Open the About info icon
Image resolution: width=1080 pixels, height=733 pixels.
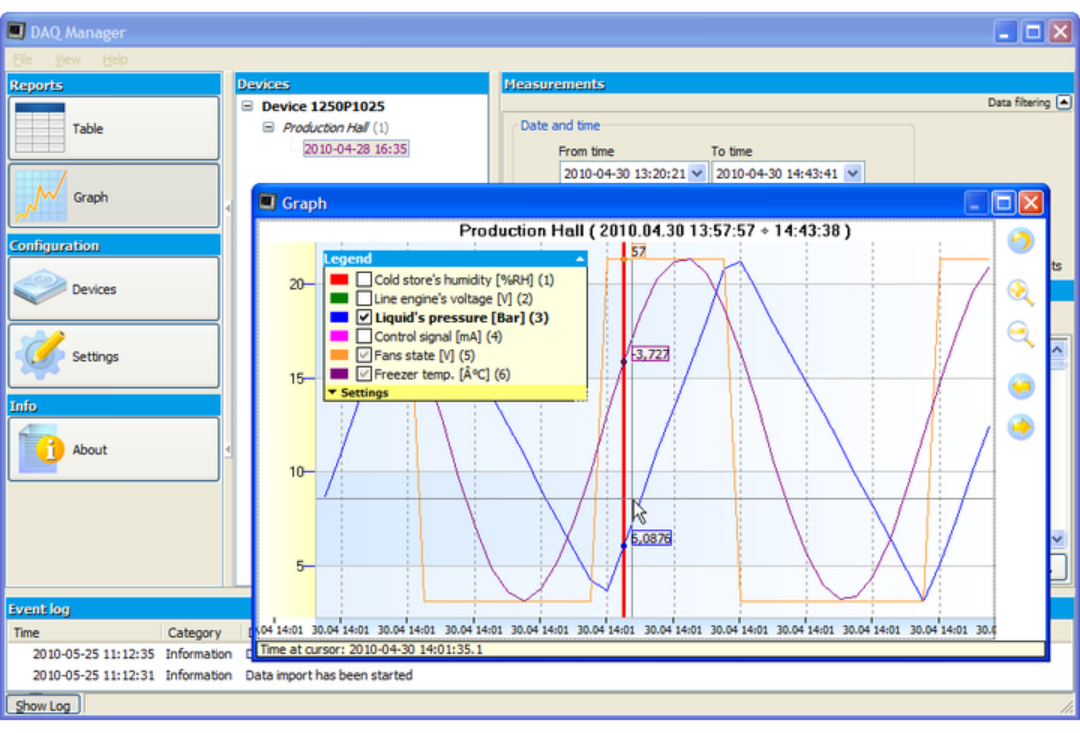click(41, 448)
